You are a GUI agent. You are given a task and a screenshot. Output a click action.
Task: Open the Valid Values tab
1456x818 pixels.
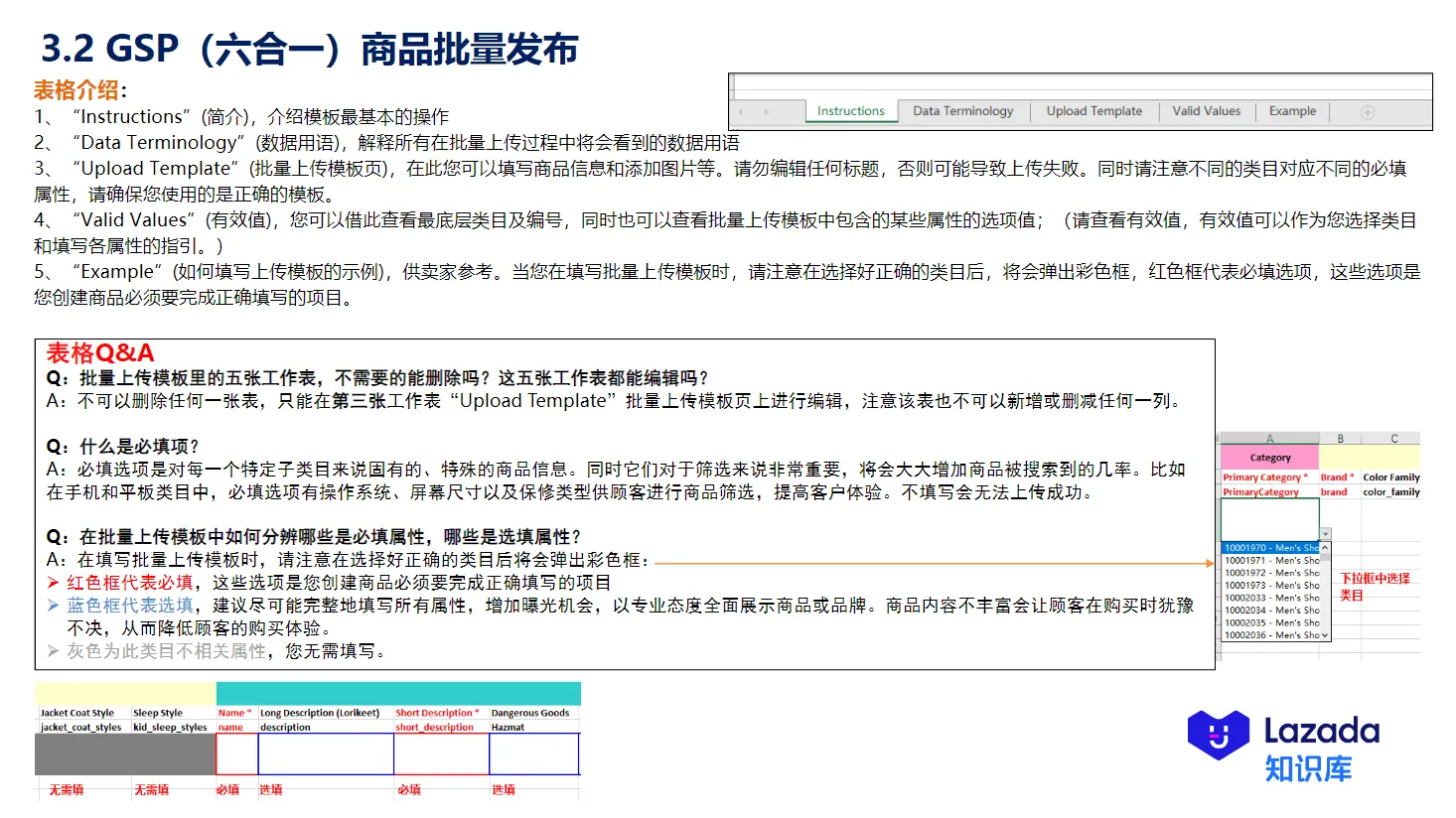(x=1206, y=110)
